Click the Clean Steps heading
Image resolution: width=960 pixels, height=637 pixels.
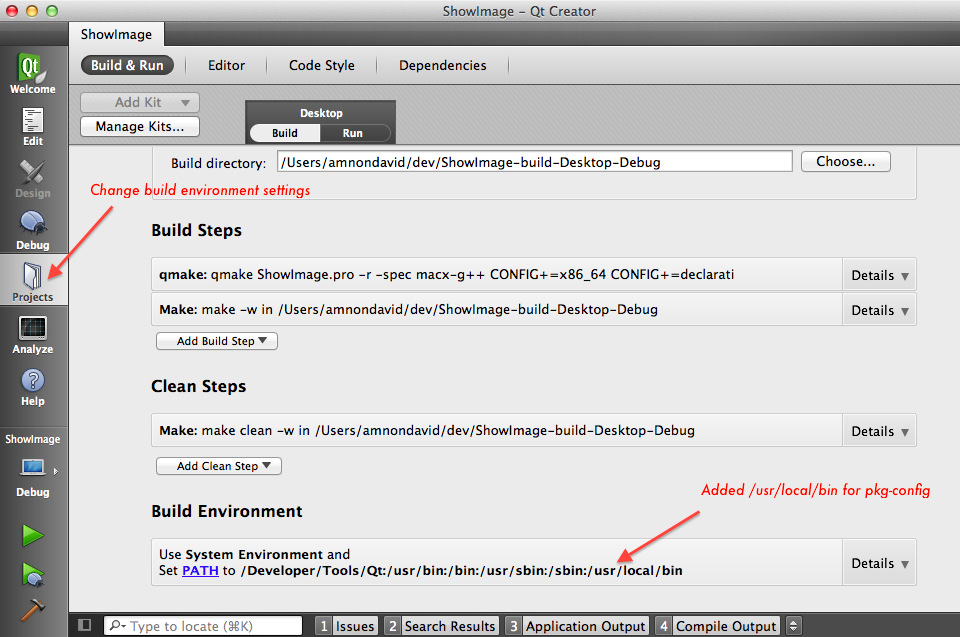point(198,386)
